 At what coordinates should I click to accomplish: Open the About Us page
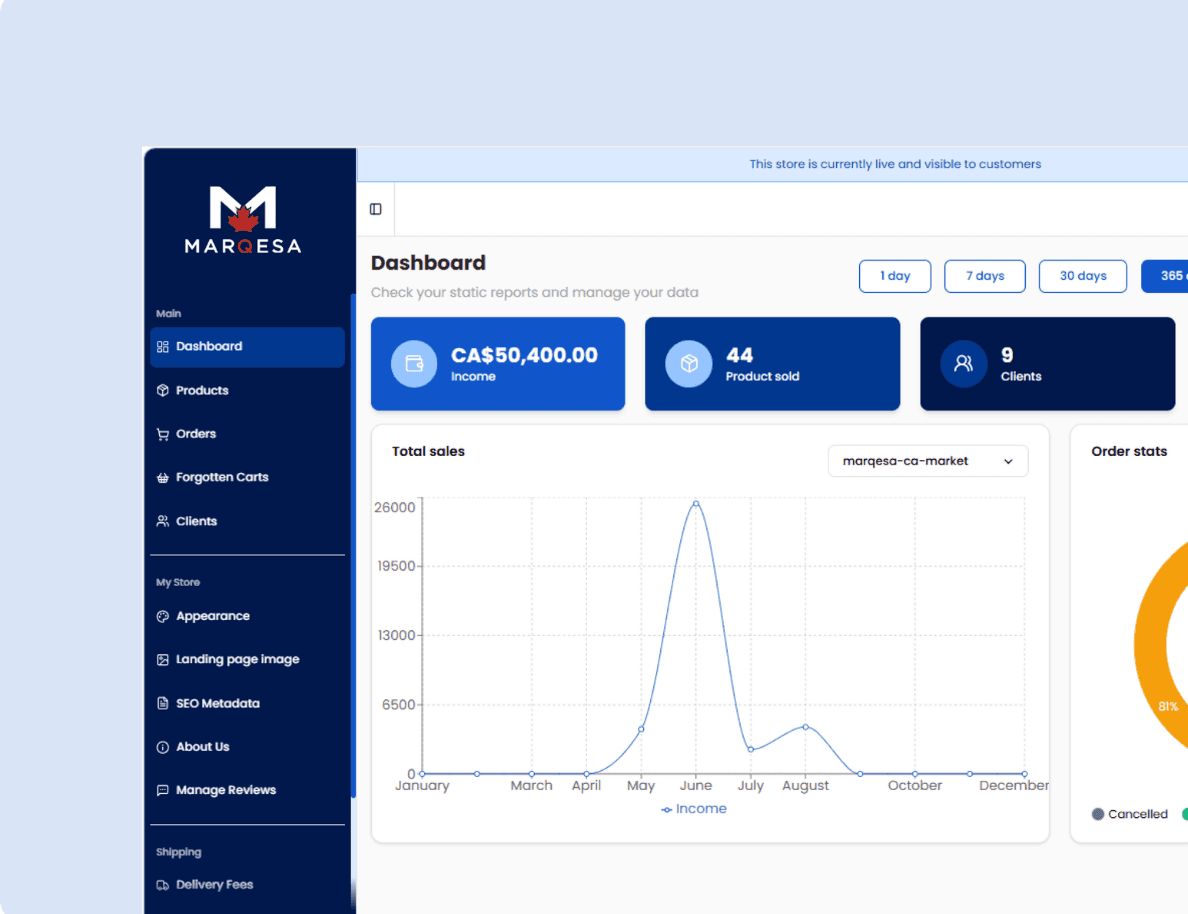(x=247, y=747)
